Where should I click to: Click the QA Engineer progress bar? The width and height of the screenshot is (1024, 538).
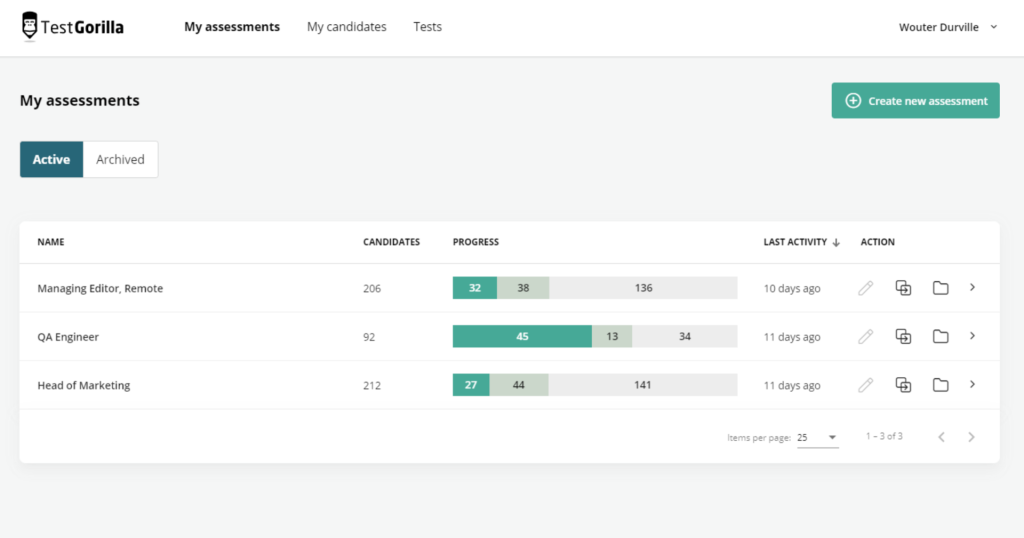click(594, 337)
